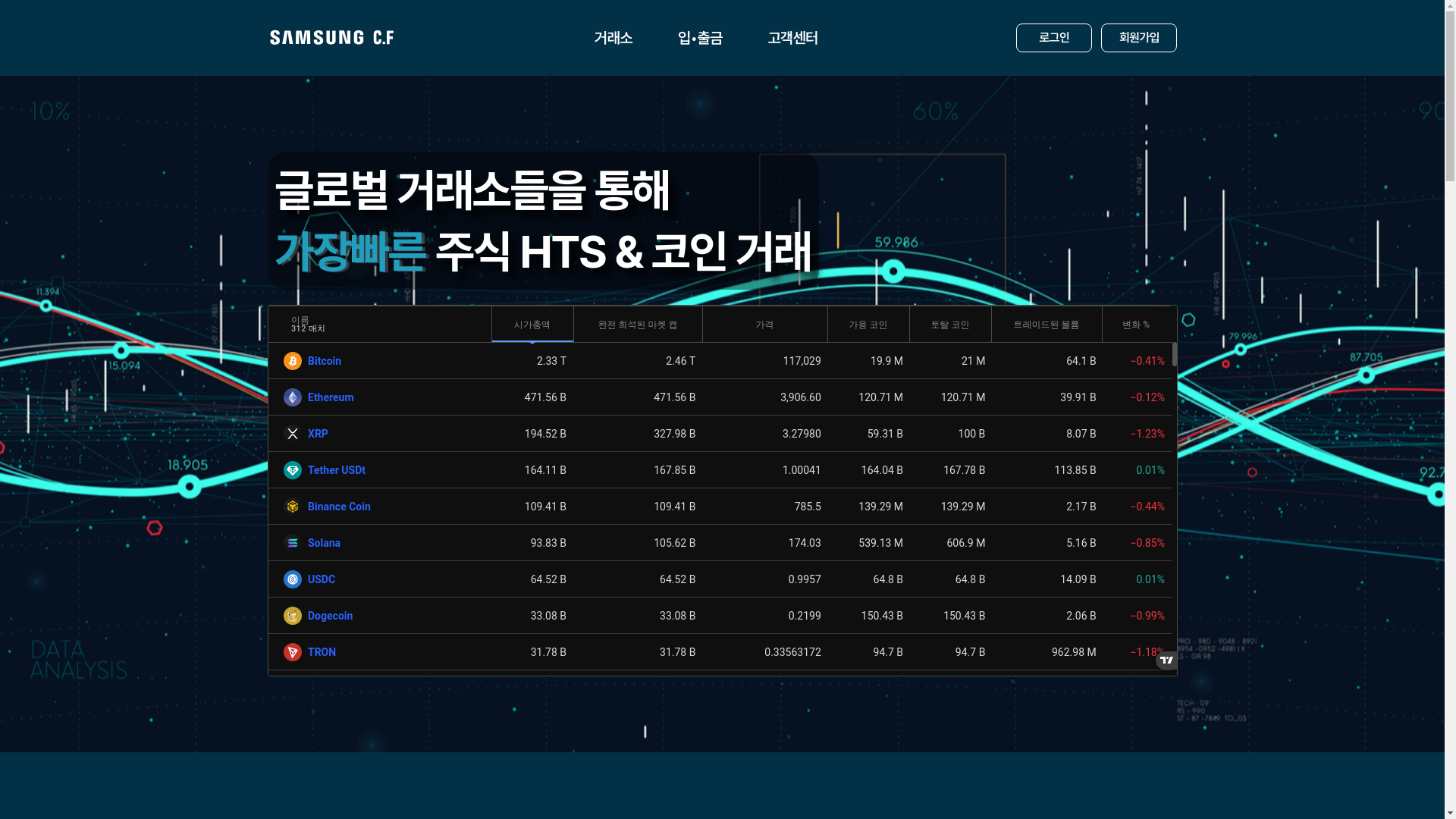Sort by 가용 코인 column header
The height and width of the screenshot is (819, 1456).
tap(868, 325)
